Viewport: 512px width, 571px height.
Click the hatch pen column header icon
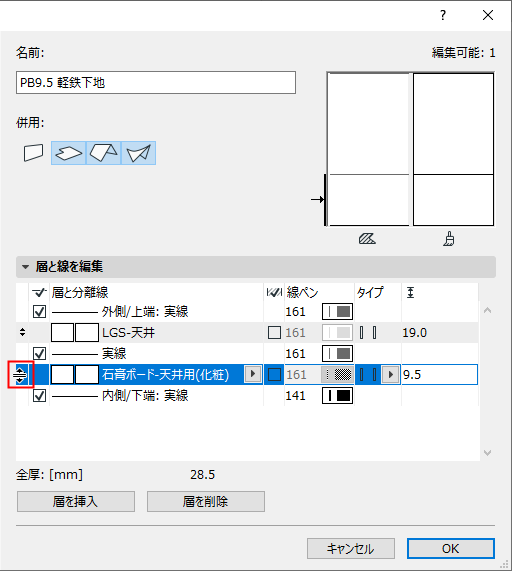pos(274,292)
